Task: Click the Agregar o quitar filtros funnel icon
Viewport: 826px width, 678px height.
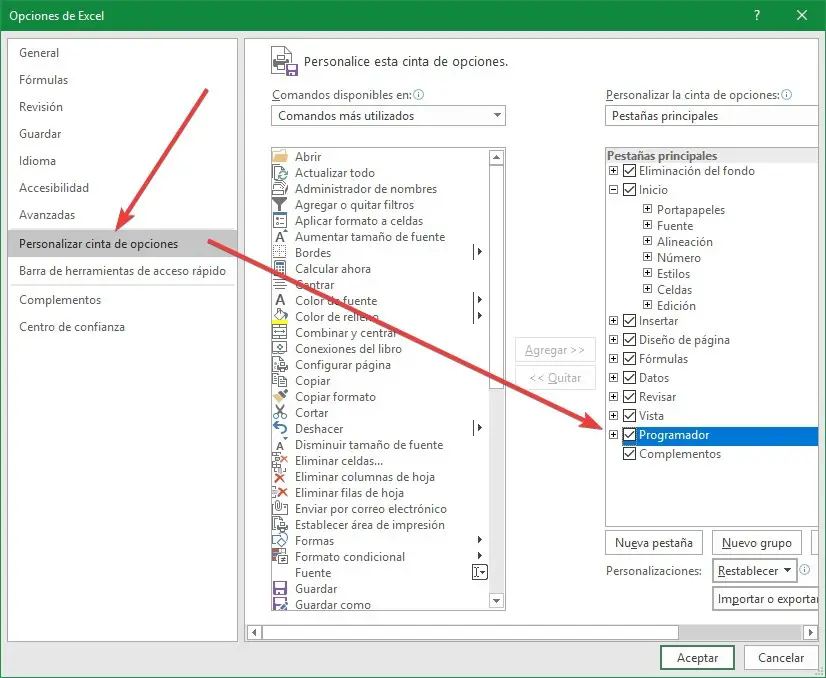Action: click(280, 204)
